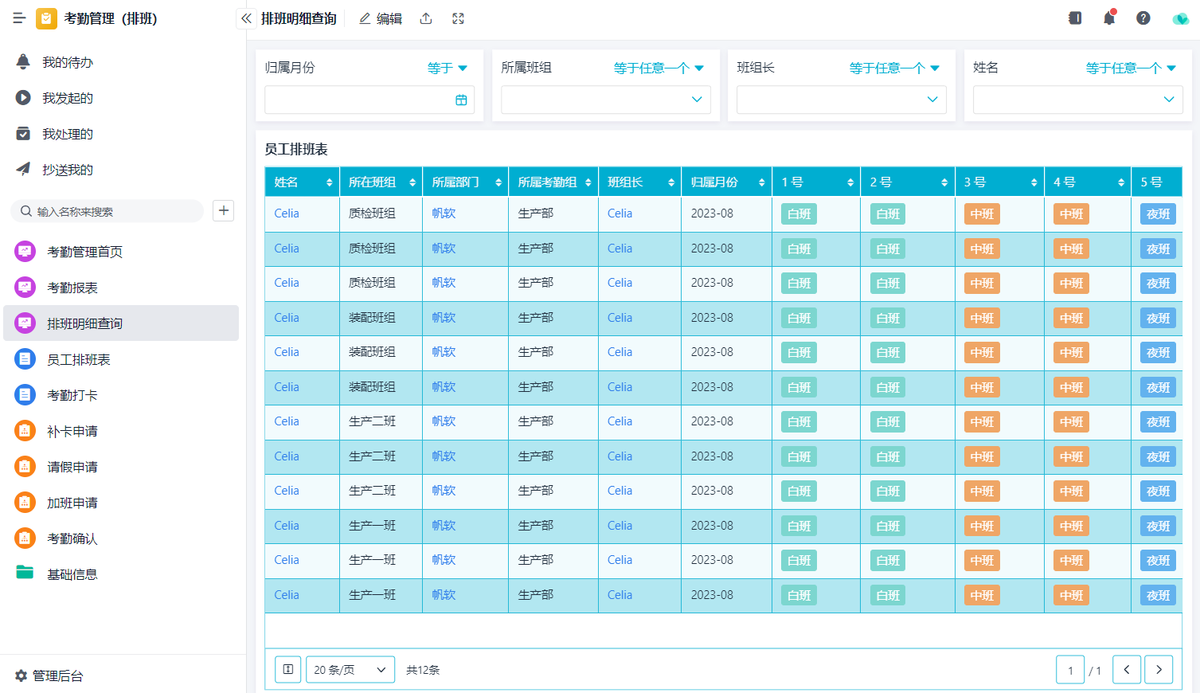
Task: Click the 编辑 button in toolbar
Action: pos(380,18)
